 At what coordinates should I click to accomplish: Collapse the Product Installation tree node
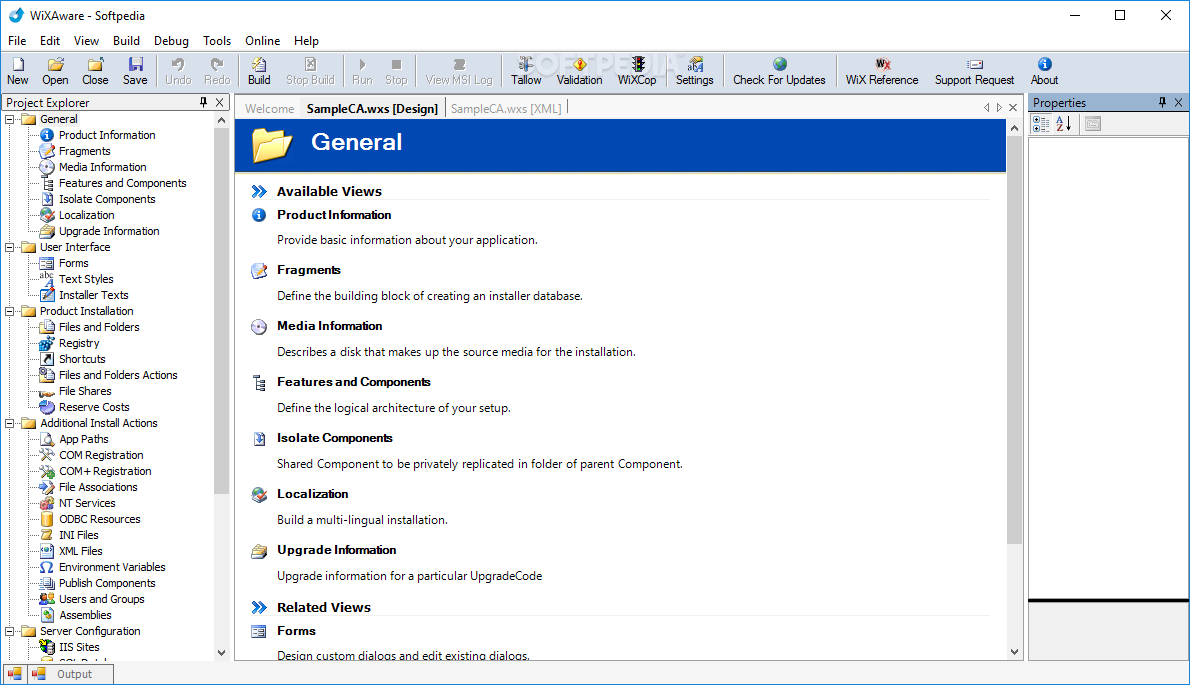[10, 311]
